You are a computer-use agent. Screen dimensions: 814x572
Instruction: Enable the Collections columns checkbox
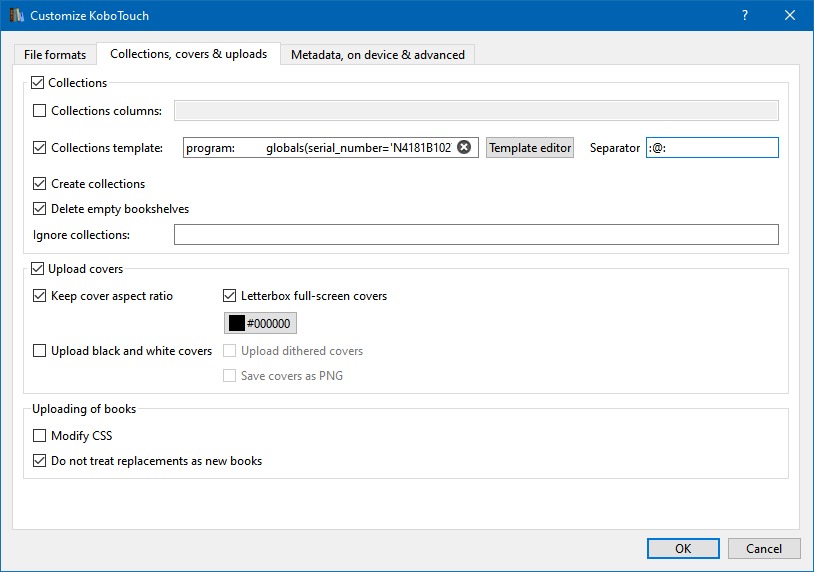tap(40, 111)
